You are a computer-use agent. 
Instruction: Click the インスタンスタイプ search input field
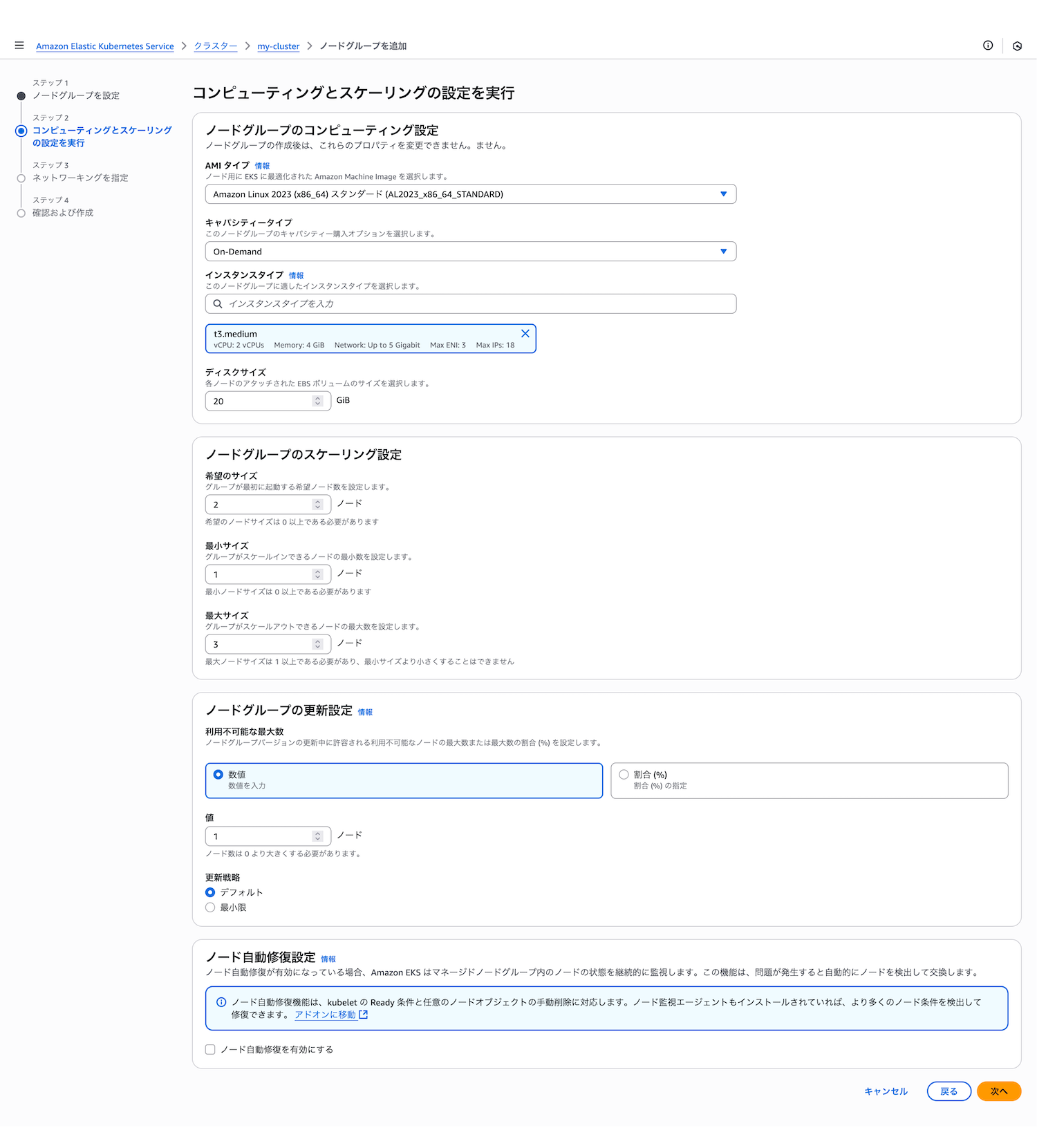477,304
